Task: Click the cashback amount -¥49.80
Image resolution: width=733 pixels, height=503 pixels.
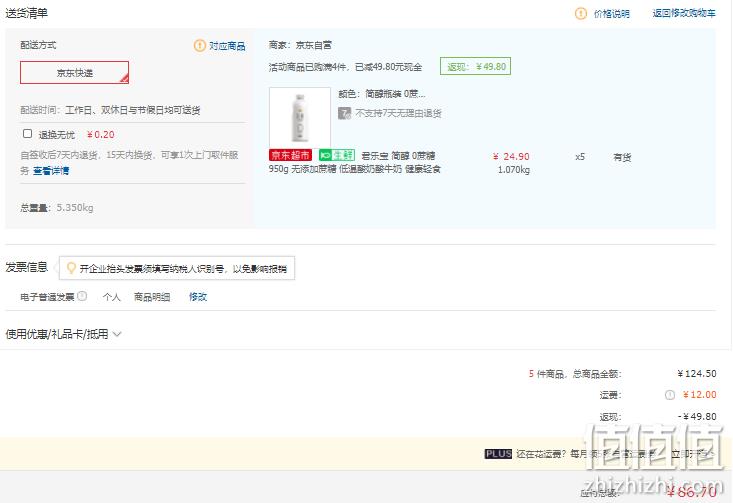Action: [x=697, y=416]
